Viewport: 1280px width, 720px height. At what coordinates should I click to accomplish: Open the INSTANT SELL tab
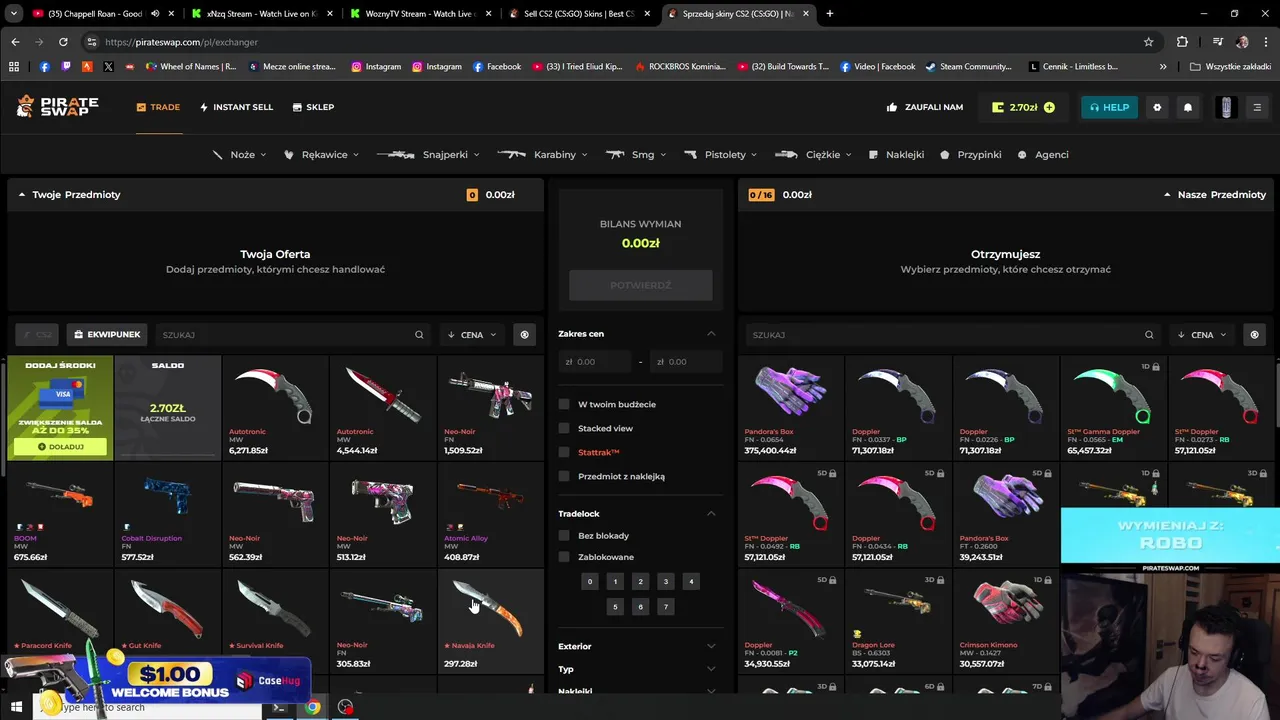(236, 107)
